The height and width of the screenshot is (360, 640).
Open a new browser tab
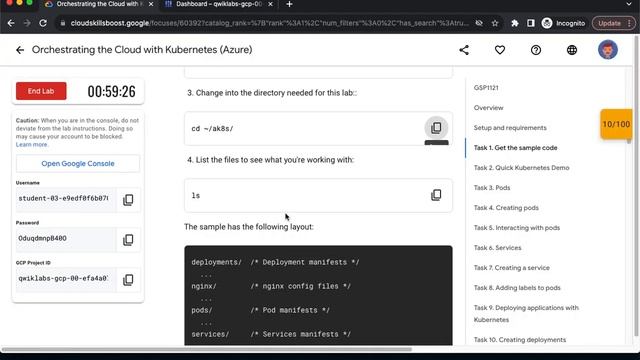click(x=289, y=4)
